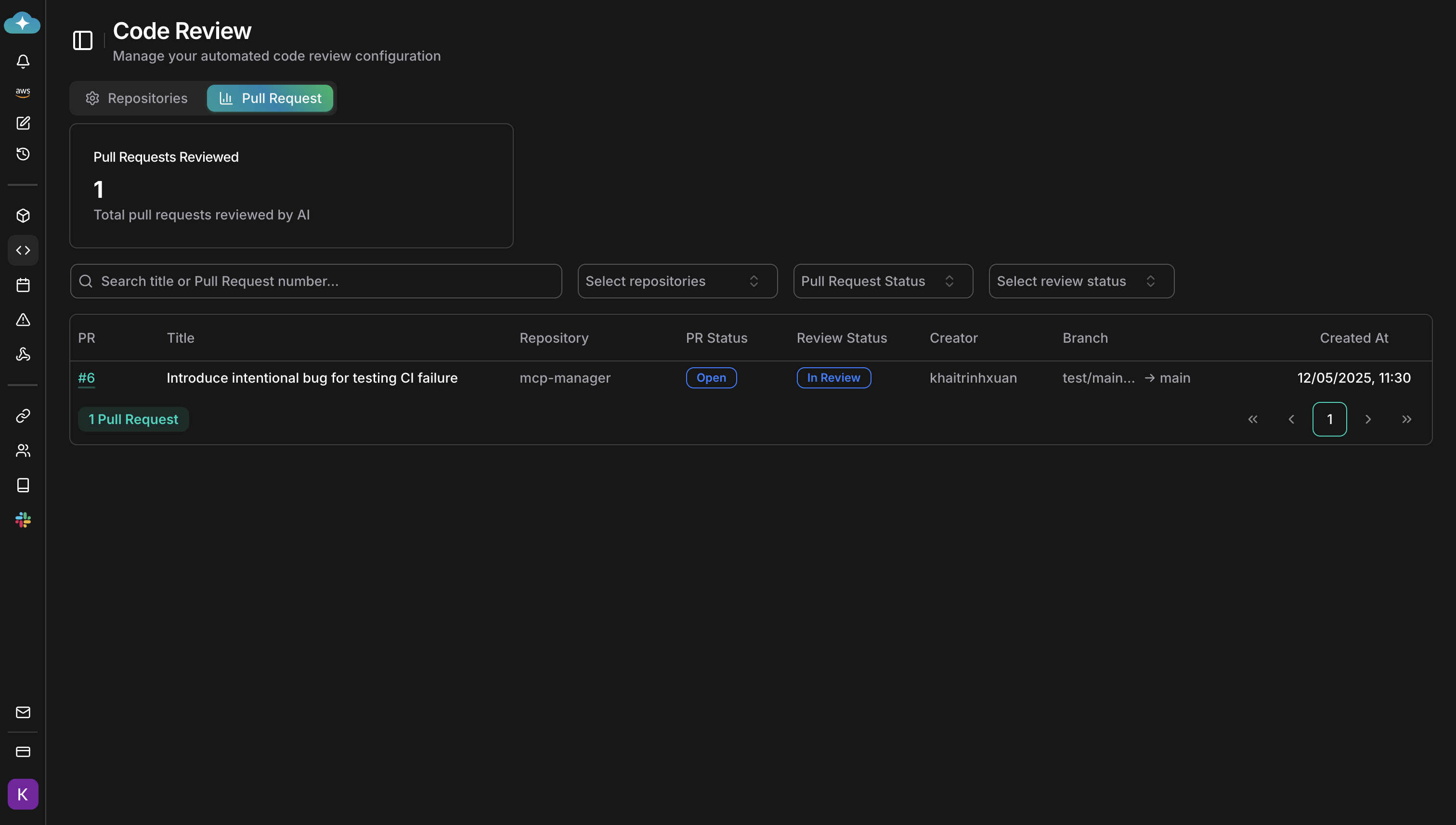Open the AWS sidebar icon
Viewport: 1456px width, 825px height.
[23, 92]
